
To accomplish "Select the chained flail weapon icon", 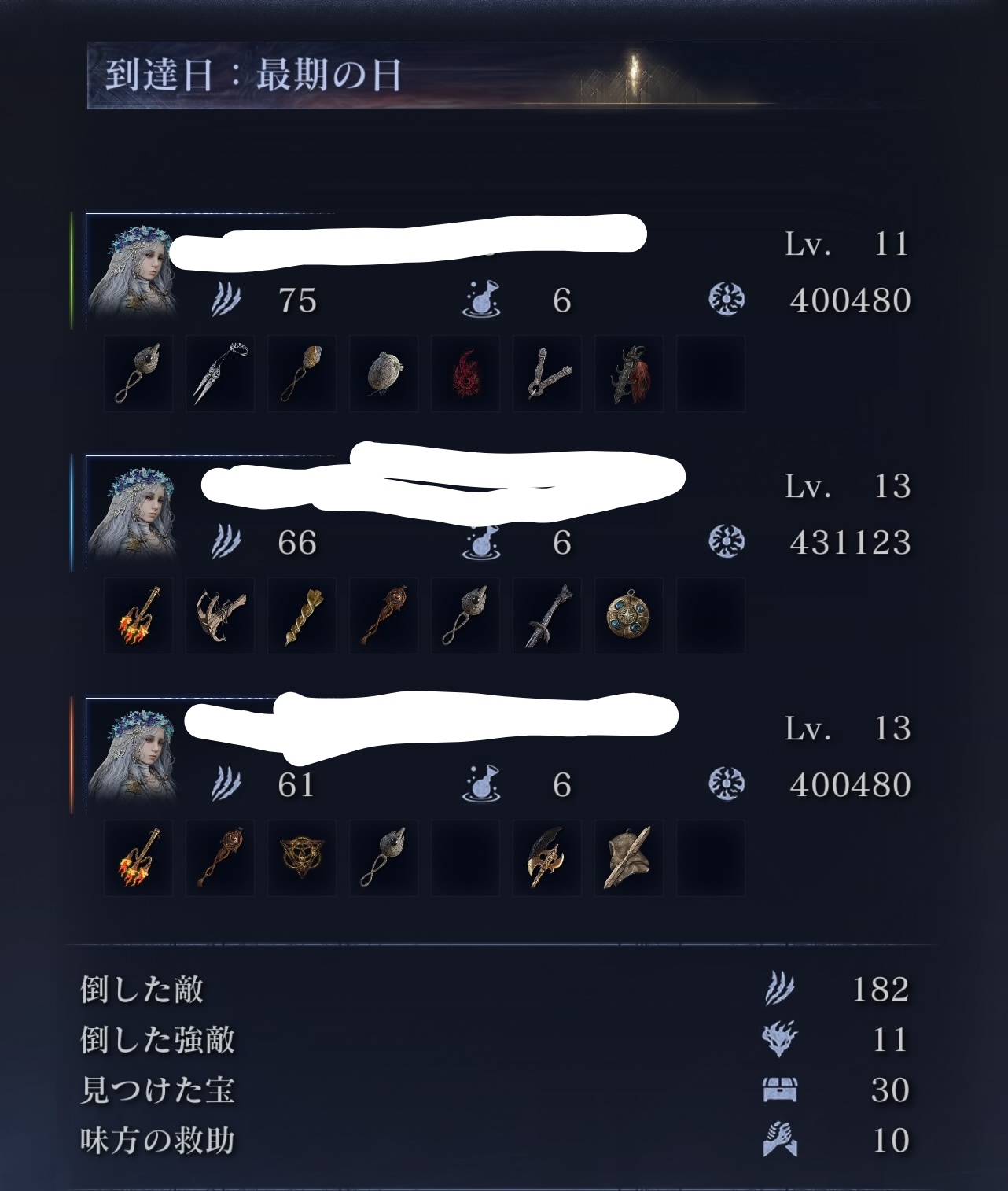I will click(547, 374).
